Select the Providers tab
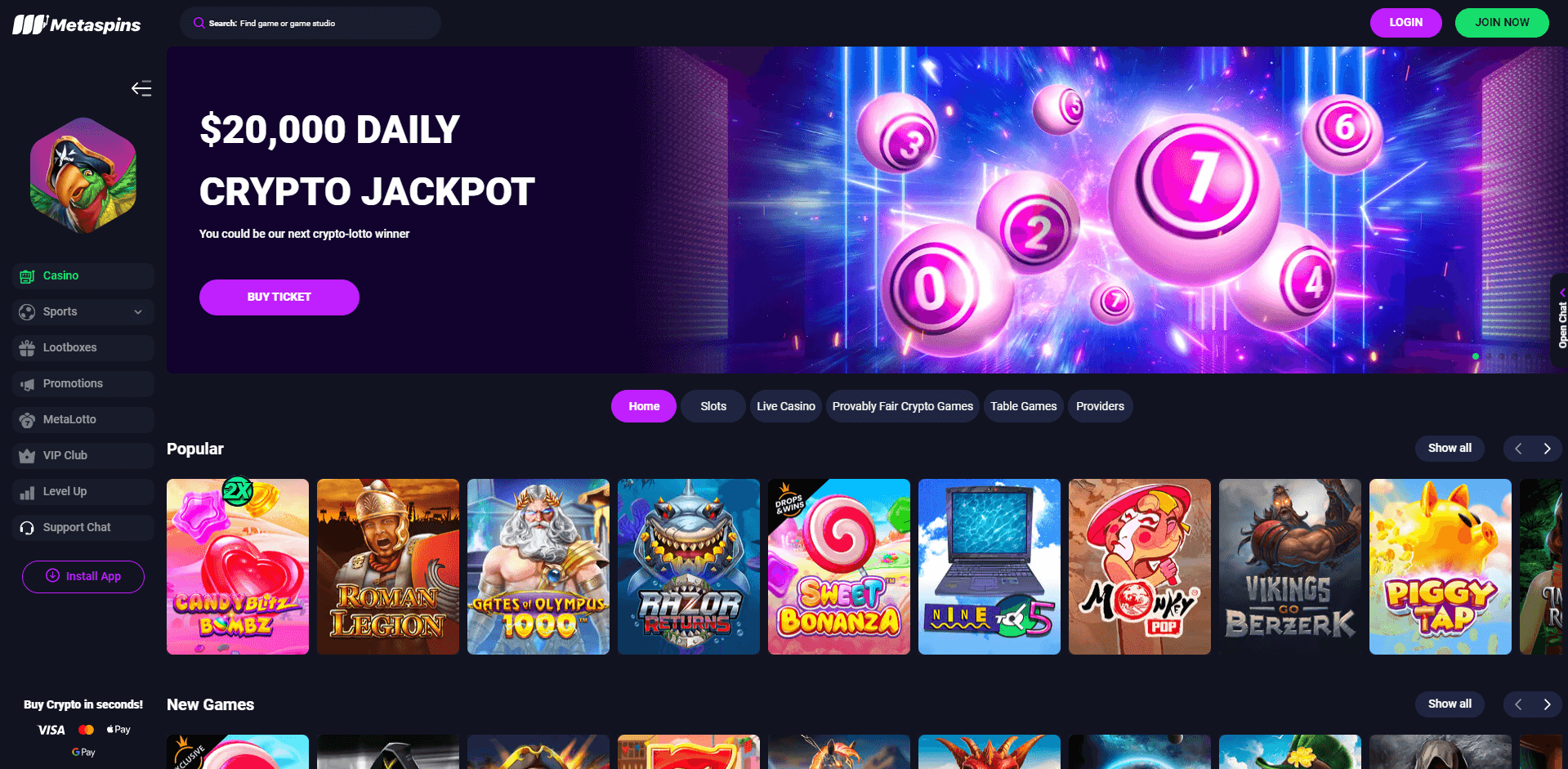1568x769 pixels. (1100, 406)
